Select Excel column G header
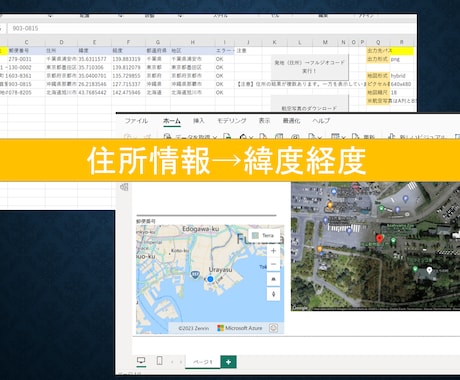The height and width of the screenshot is (380, 460). pos(158,42)
